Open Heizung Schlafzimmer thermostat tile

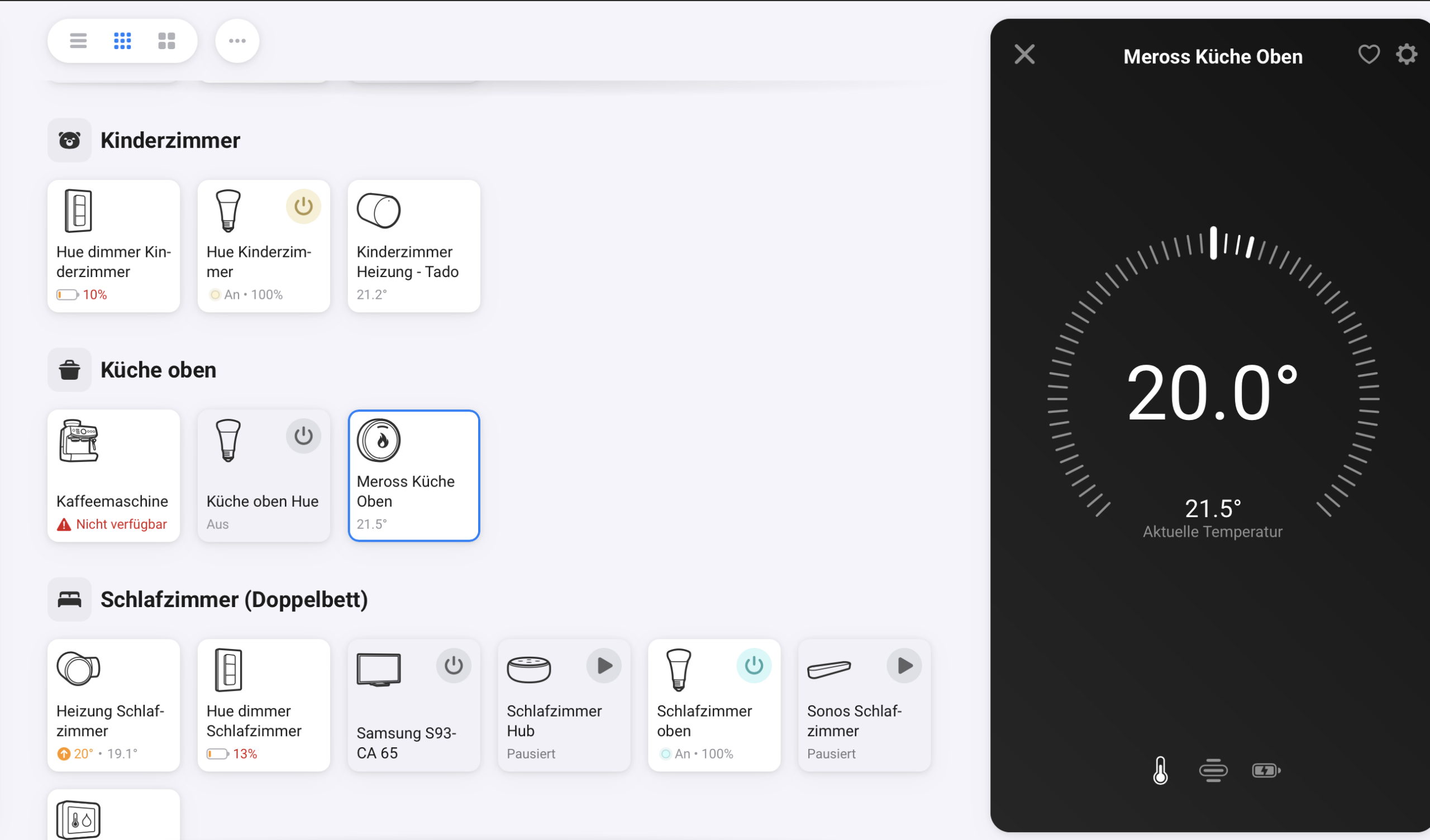coord(113,705)
